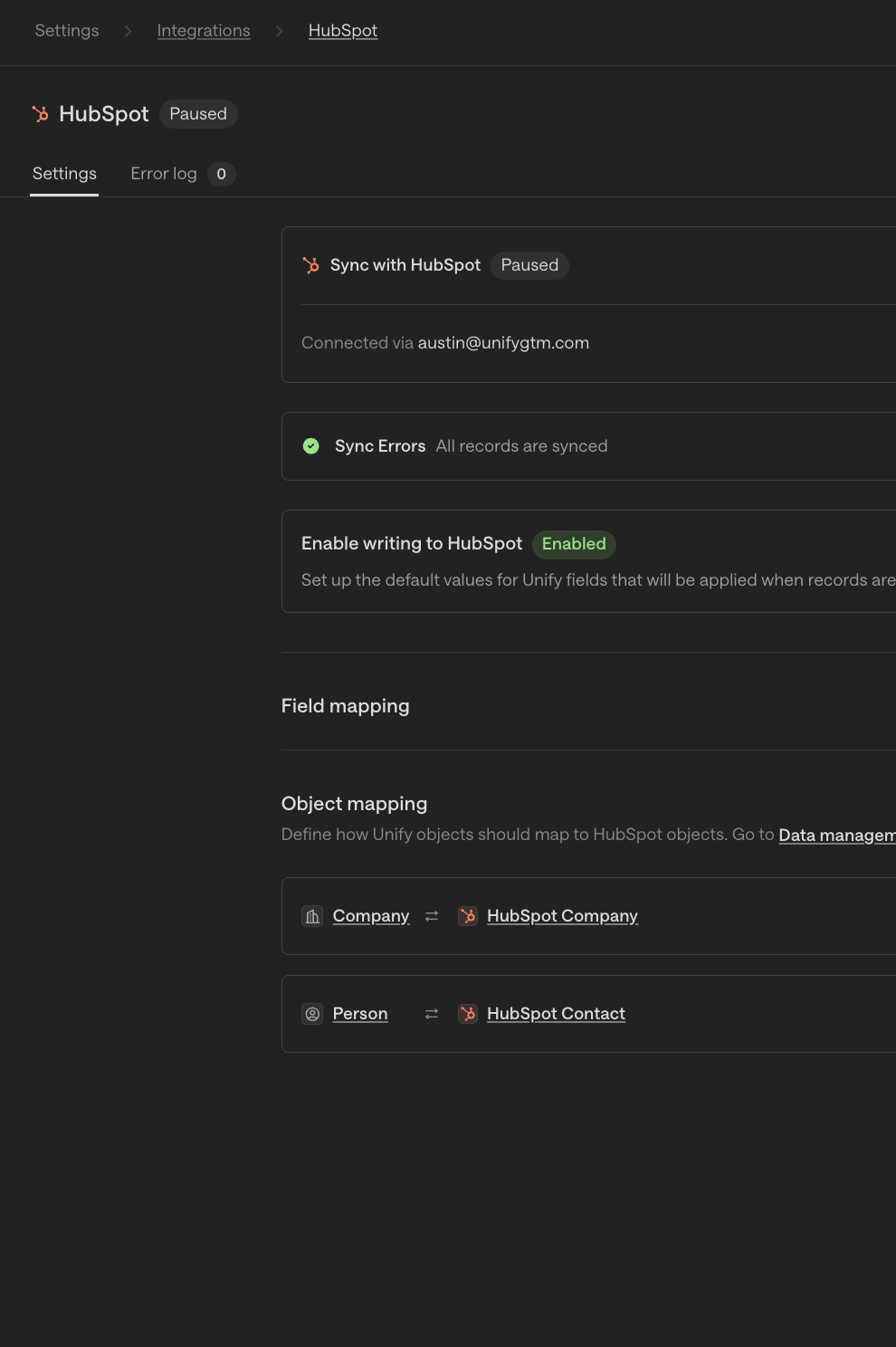Screen dimensions: 896x1347
Task: Click the austin@unifygtm.com email text
Action: coord(503,343)
